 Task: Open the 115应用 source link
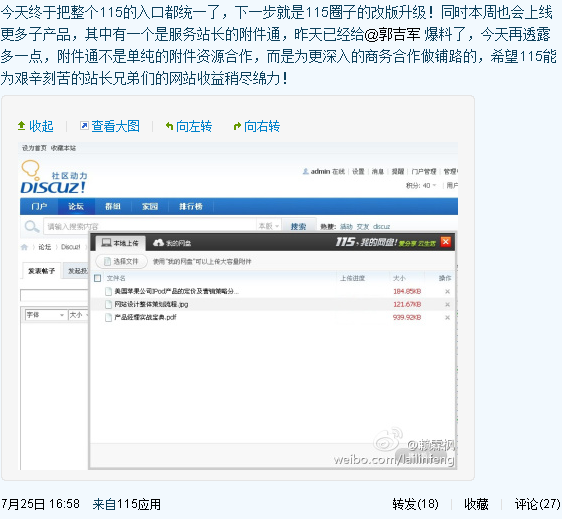[x=138, y=504]
